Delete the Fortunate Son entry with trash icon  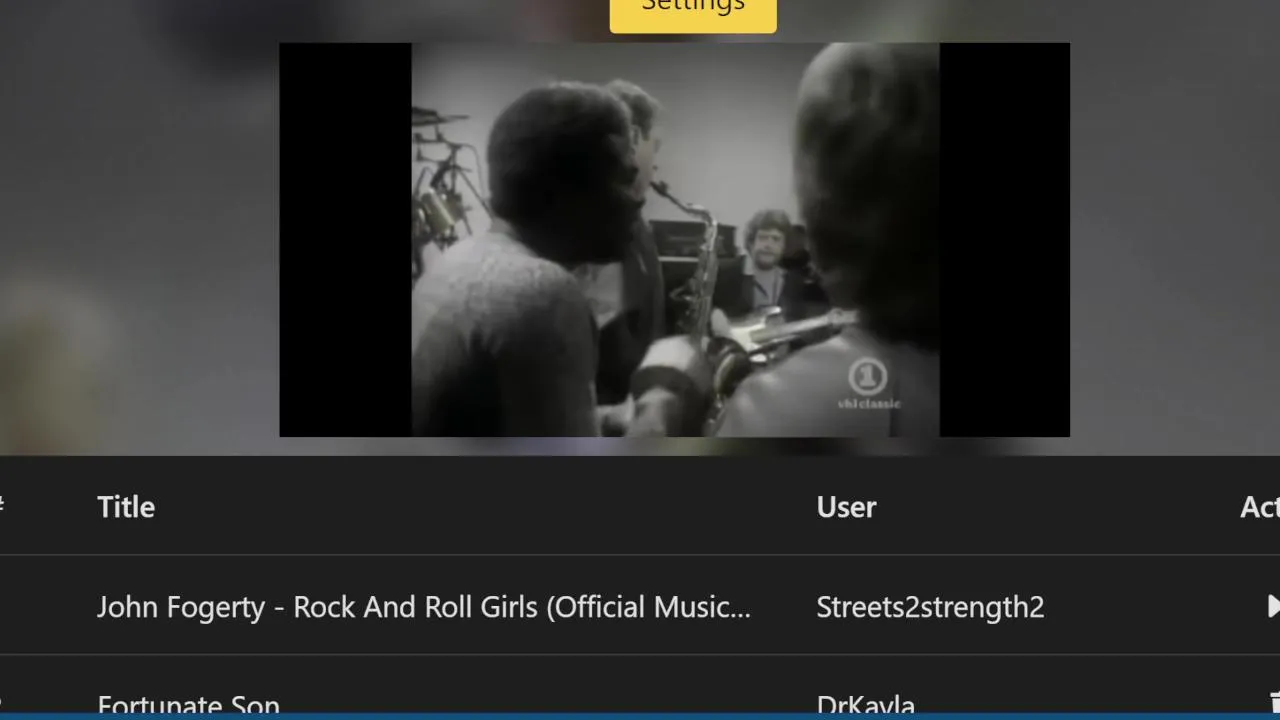(x=1274, y=702)
